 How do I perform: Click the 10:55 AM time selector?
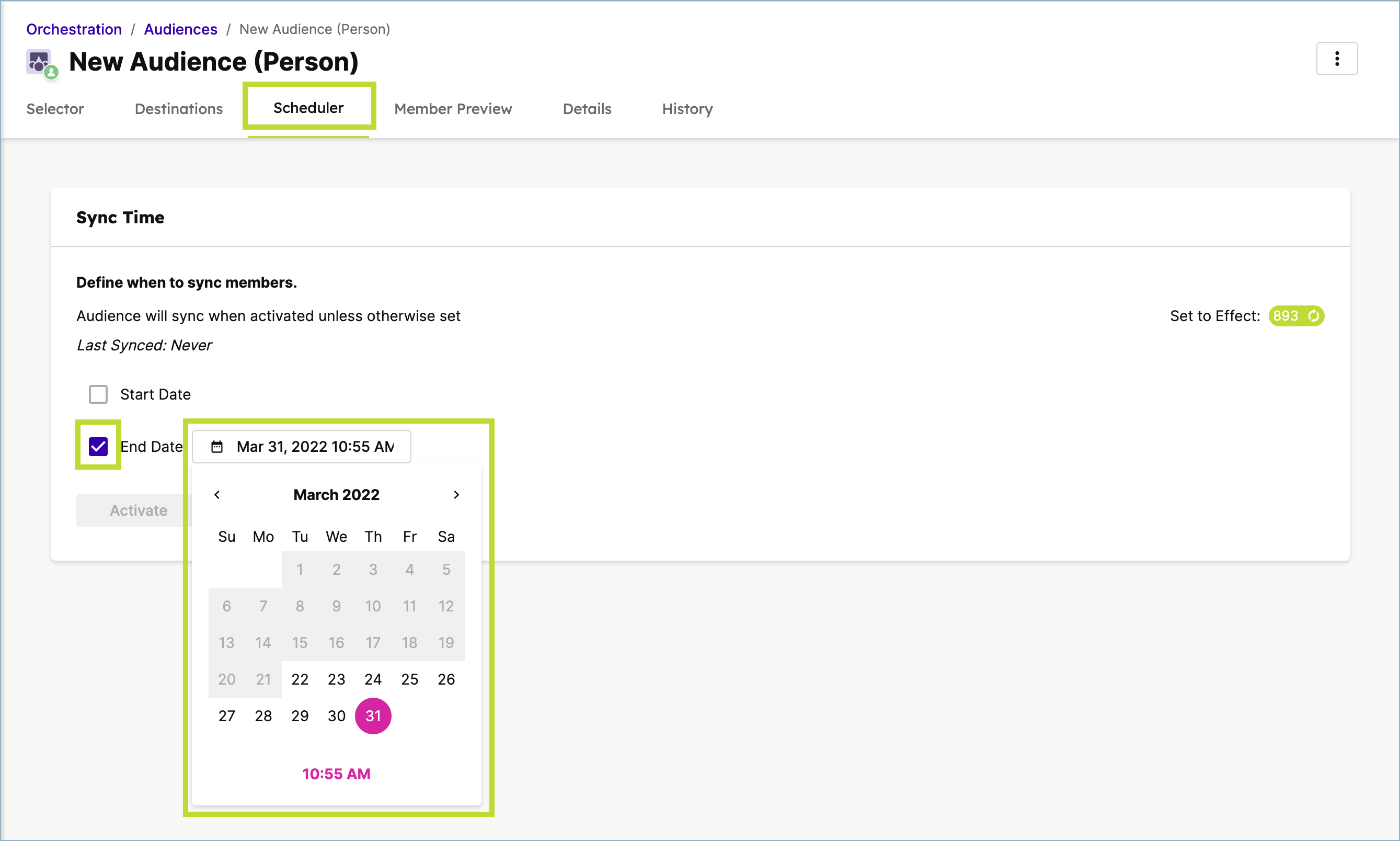point(336,774)
